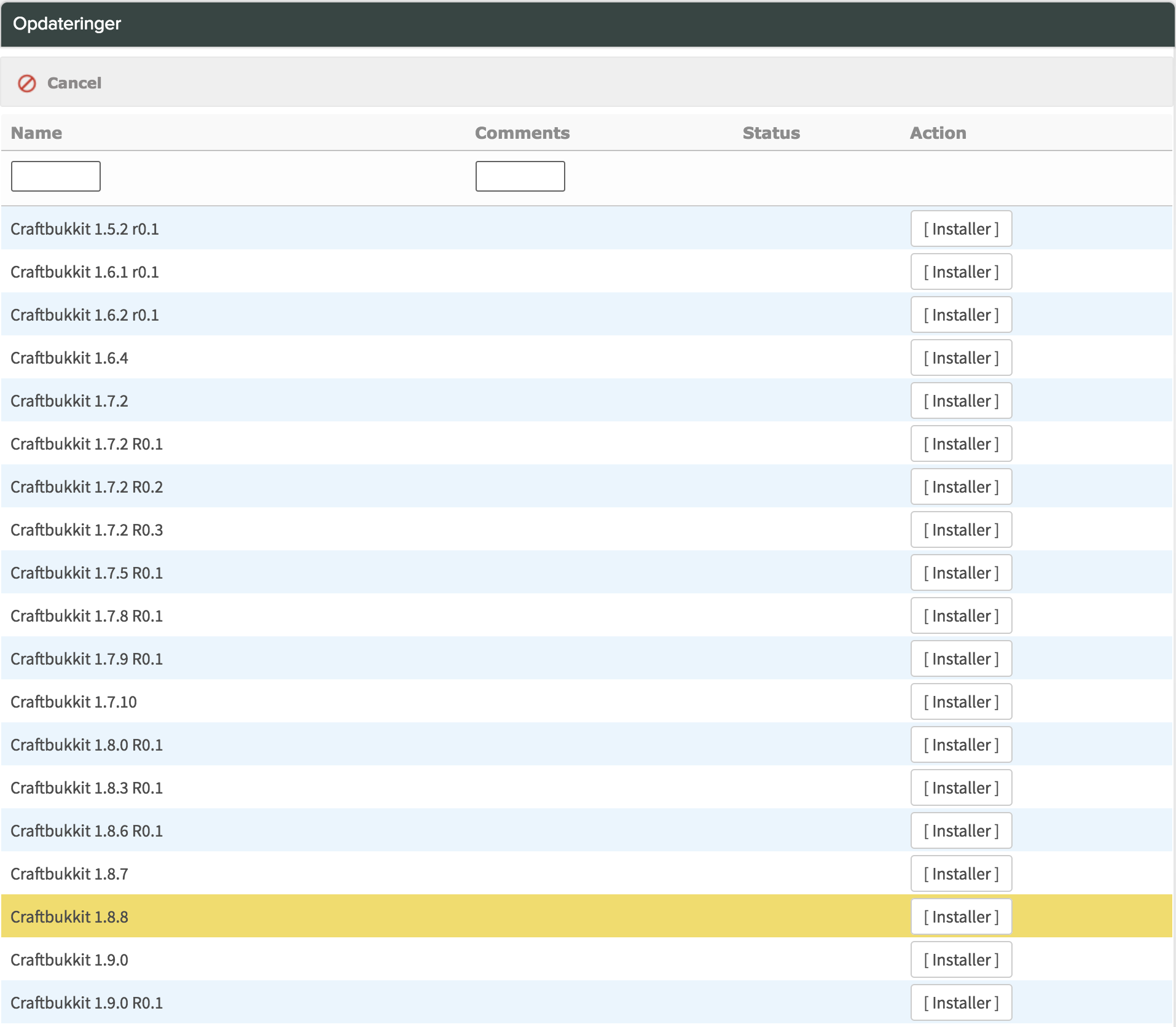
Task: Install Craftbukkit 1.8.7
Action: [x=962, y=873]
